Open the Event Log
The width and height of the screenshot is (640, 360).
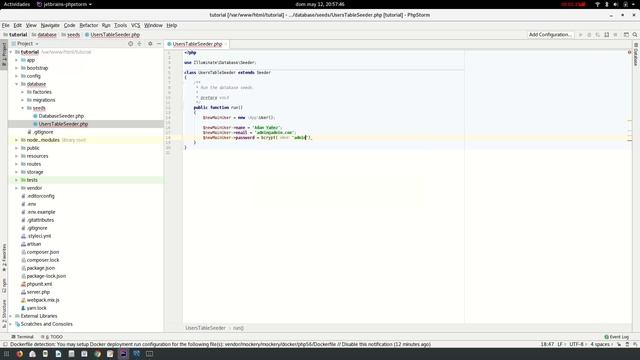616,337
